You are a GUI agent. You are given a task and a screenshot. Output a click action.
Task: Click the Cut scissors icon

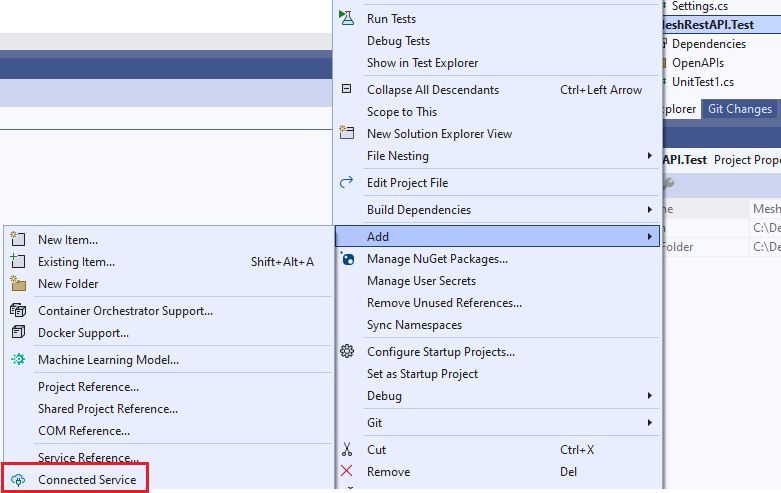coord(347,449)
